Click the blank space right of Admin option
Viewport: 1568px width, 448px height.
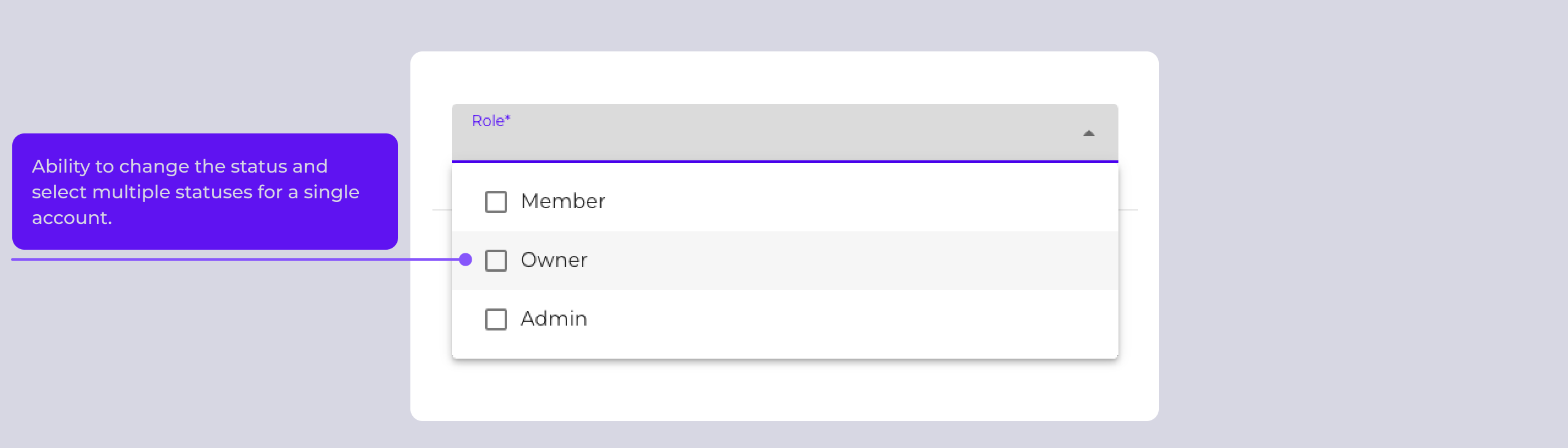click(x=858, y=319)
